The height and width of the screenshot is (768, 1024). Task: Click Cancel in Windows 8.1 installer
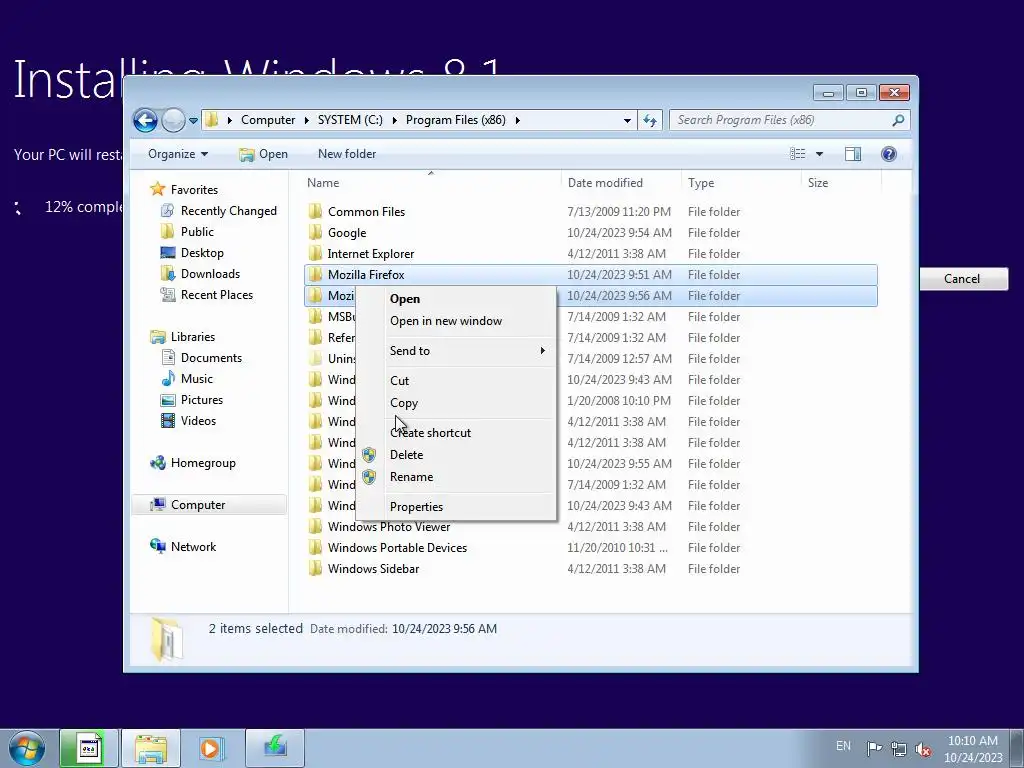pos(963,279)
